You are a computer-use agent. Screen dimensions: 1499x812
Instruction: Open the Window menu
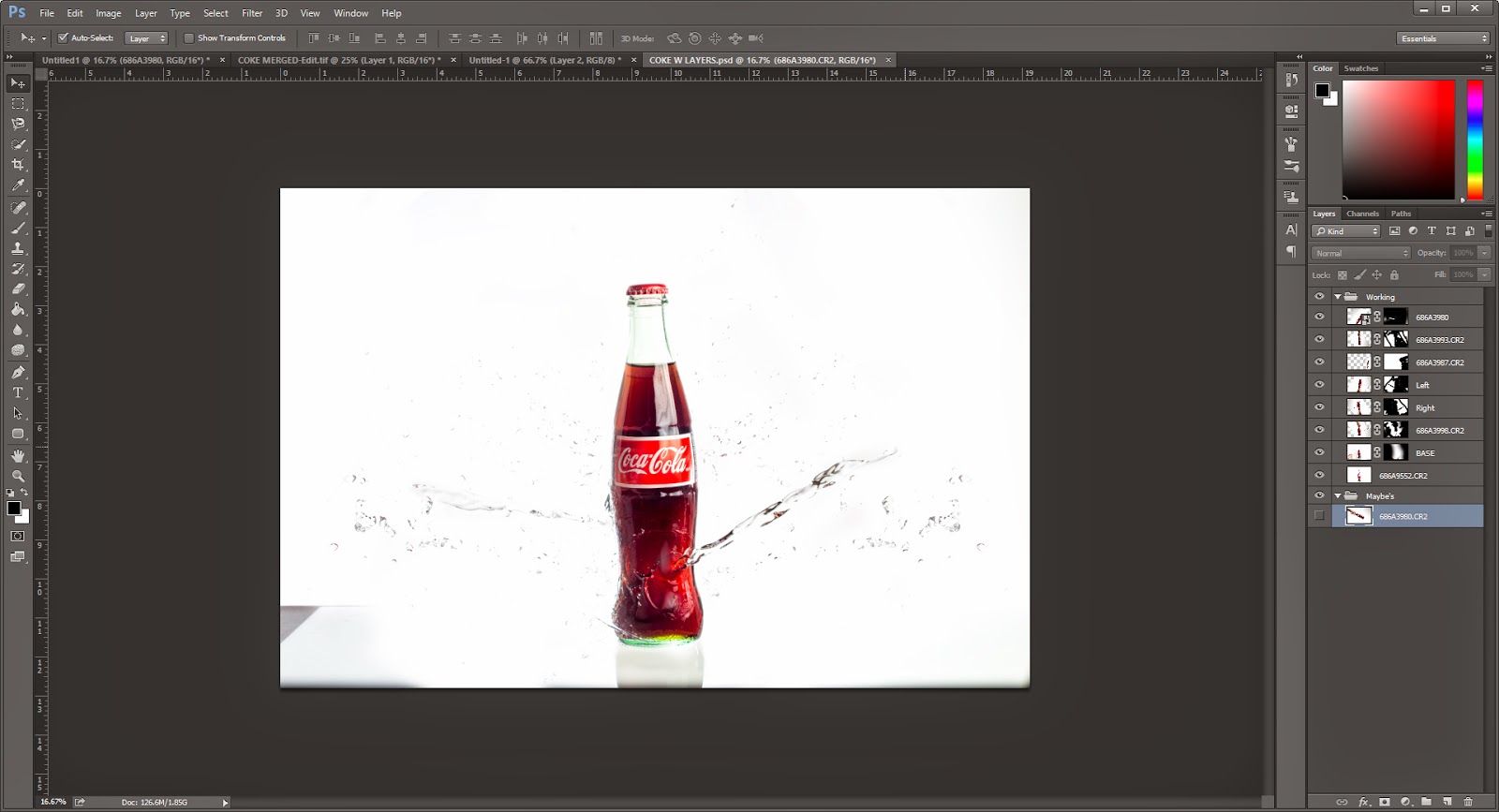pos(351,13)
